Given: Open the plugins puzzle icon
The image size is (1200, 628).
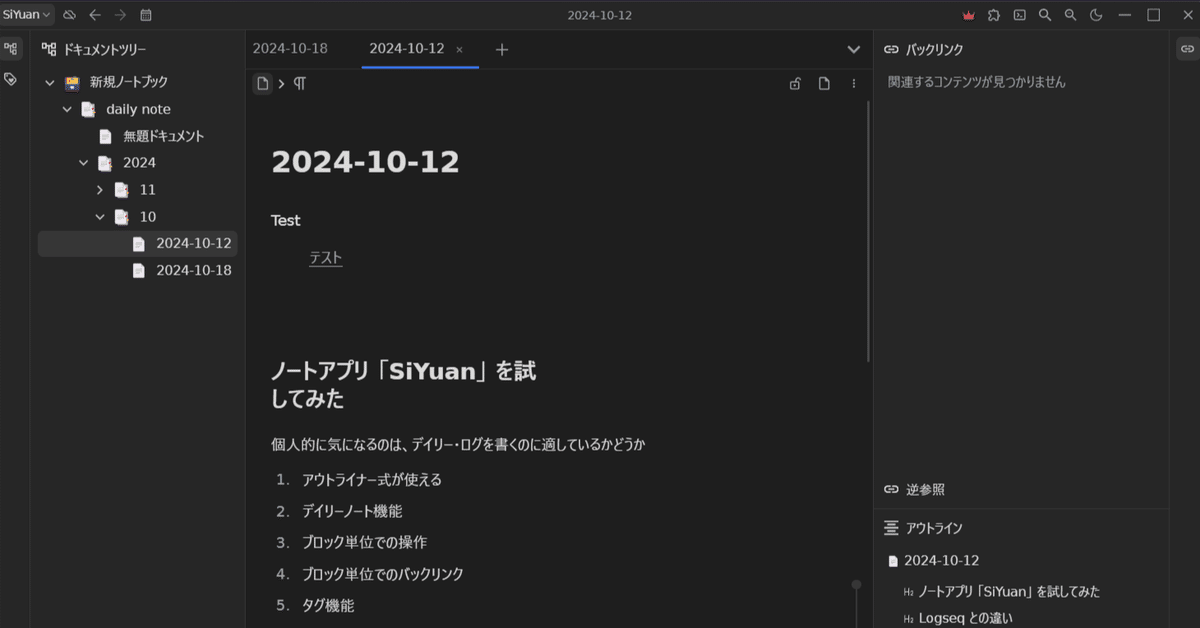Looking at the screenshot, I should [x=994, y=15].
